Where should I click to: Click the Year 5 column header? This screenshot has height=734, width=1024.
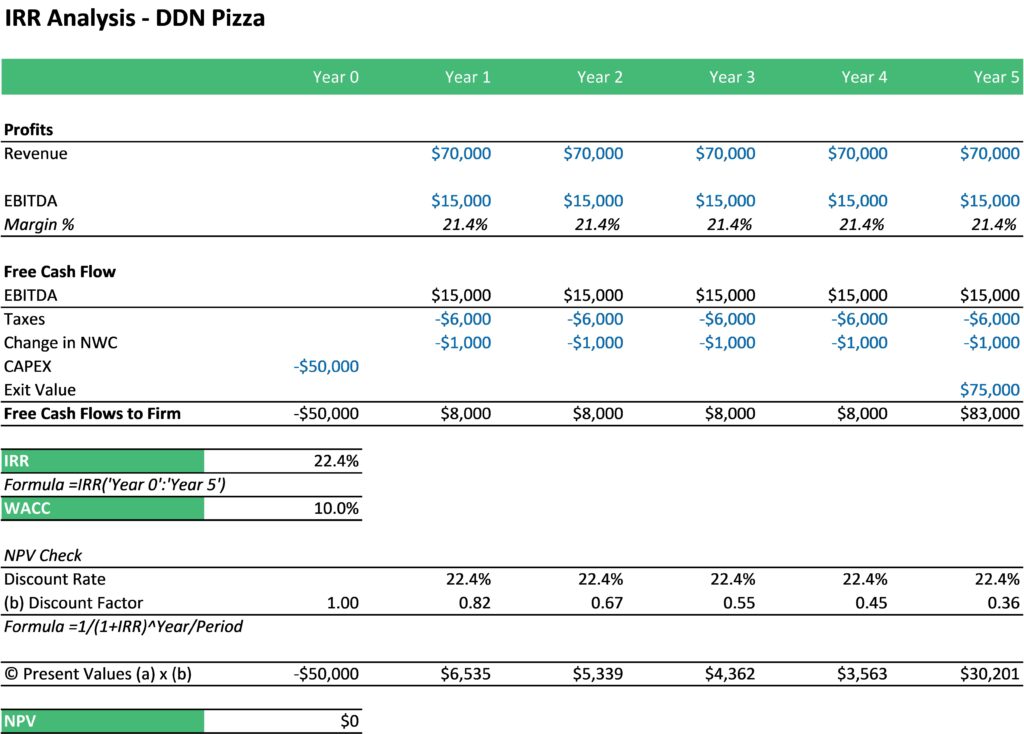pos(997,77)
